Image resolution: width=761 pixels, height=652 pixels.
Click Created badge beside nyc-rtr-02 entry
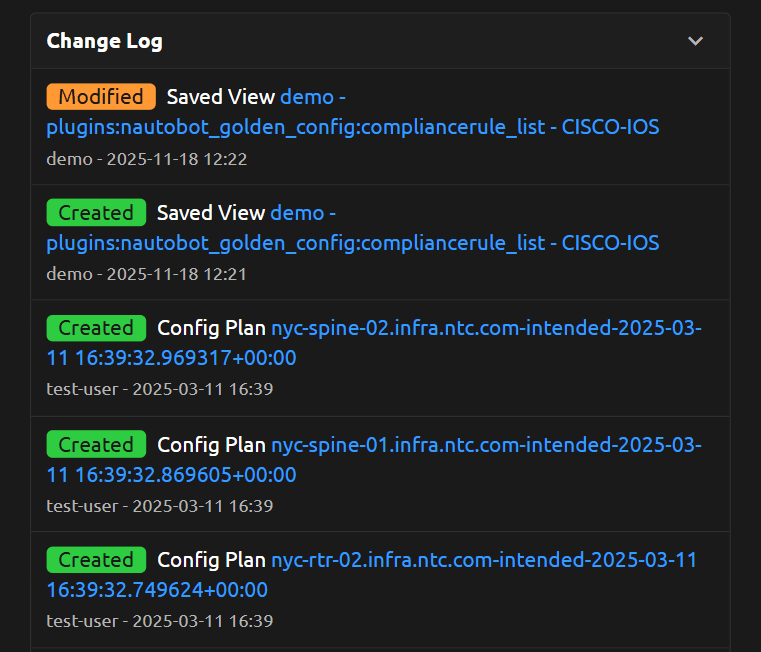(96, 560)
